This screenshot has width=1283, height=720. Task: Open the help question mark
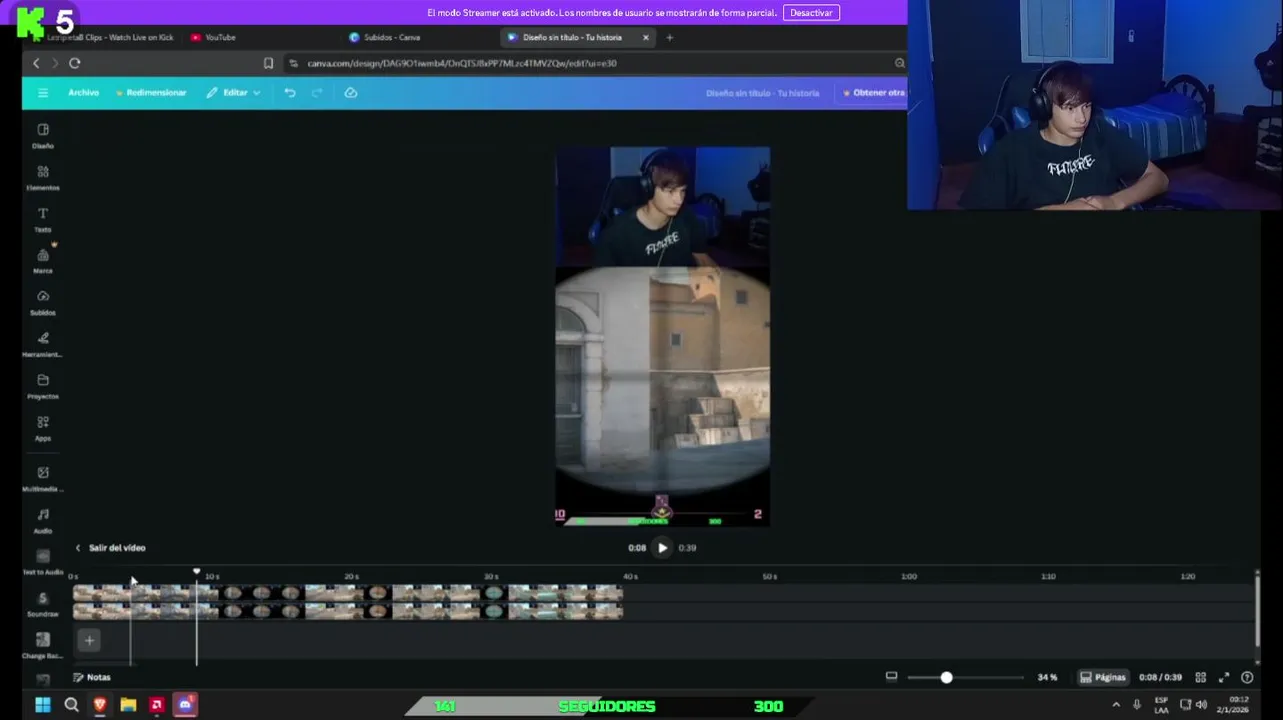[x=1247, y=677]
